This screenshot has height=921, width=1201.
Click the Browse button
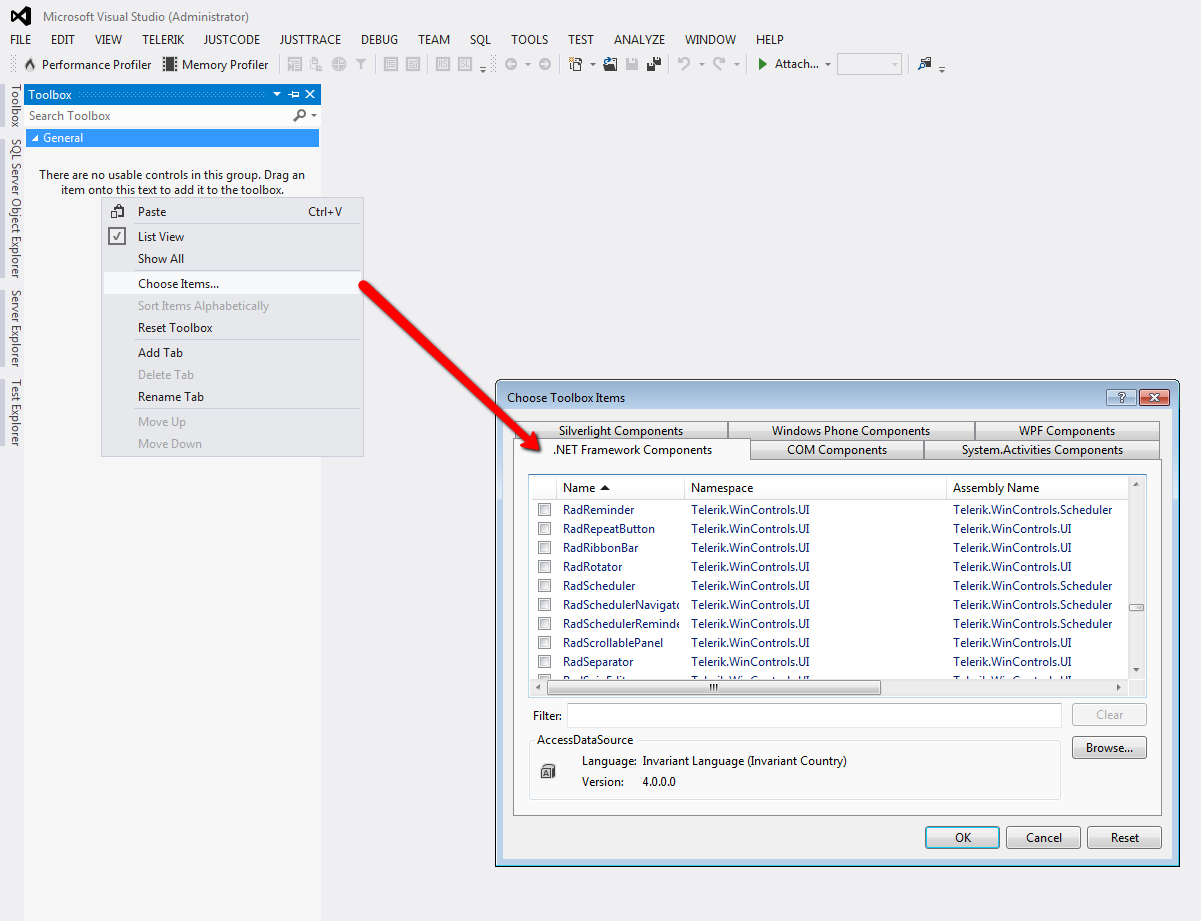tap(1108, 747)
